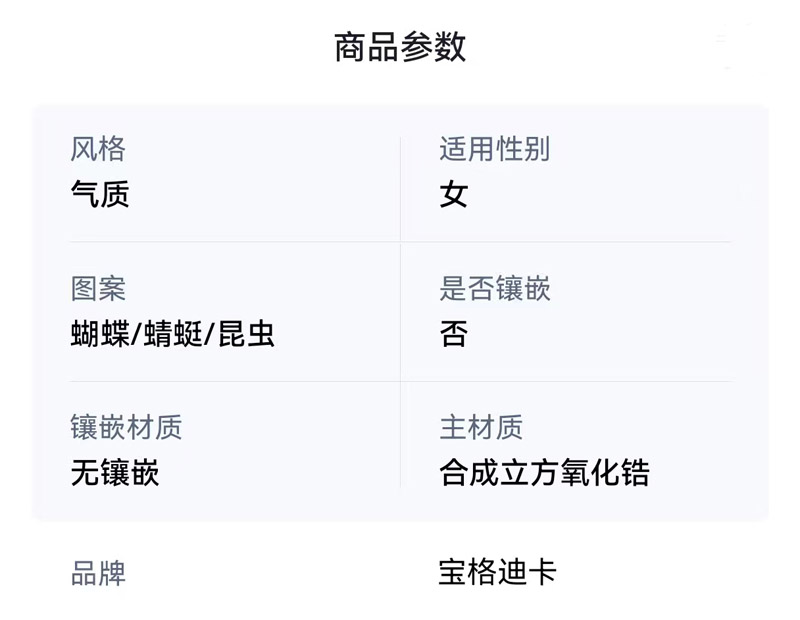The width and height of the screenshot is (800, 620).
Task: Click the word 昆虫 in pattern value
Action: (246, 334)
